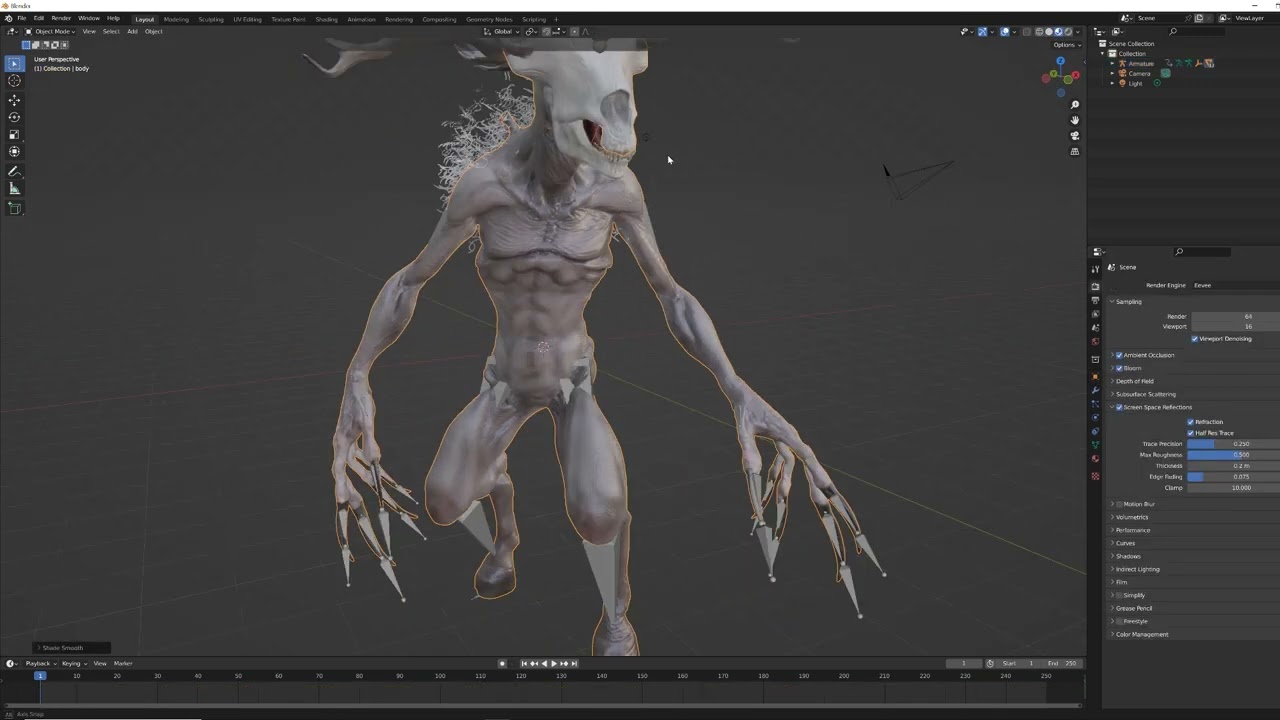The image size is (1280, 720).
Task: Open Global transform orientation dropdown
Action: click(x=502, y=31)
